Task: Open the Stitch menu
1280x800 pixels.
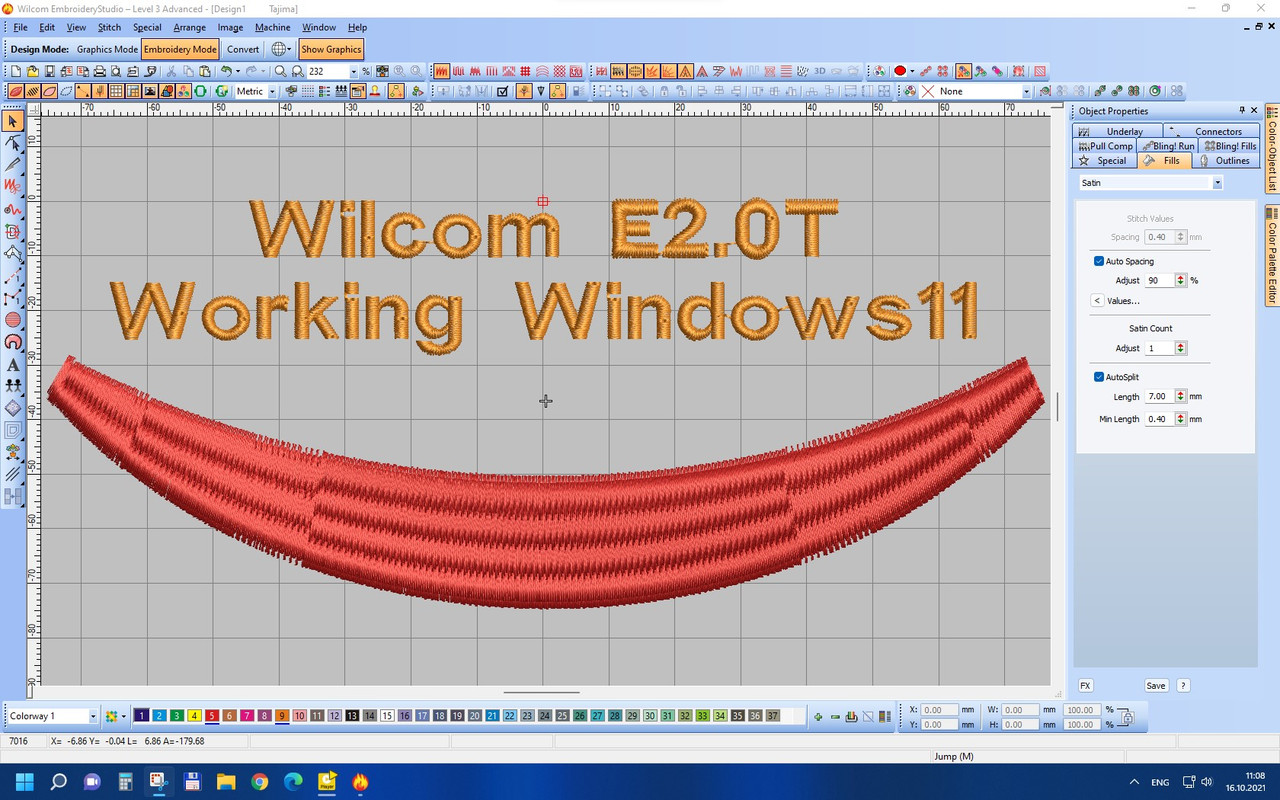Action: point(109,27)
